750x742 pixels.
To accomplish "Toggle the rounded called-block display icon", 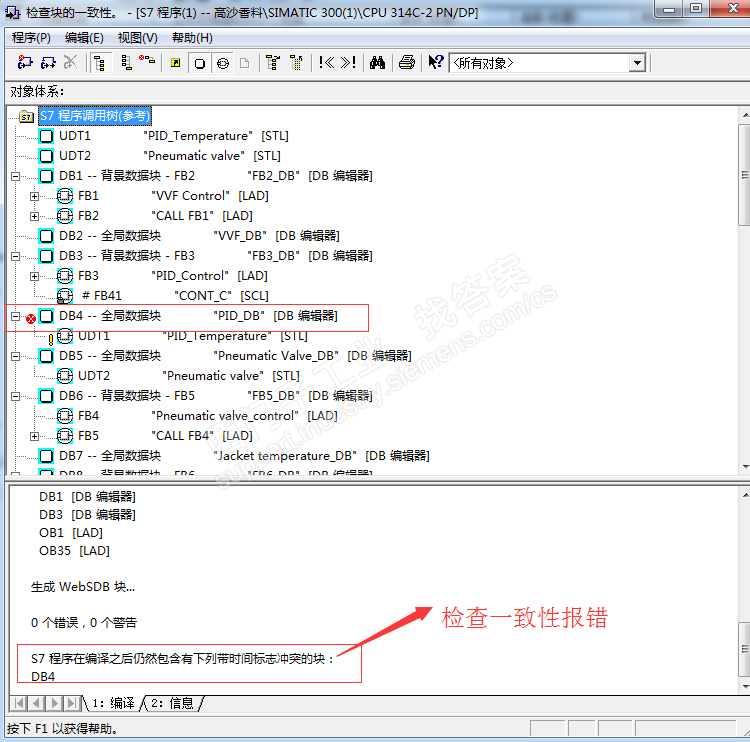I will click(223, 63).
